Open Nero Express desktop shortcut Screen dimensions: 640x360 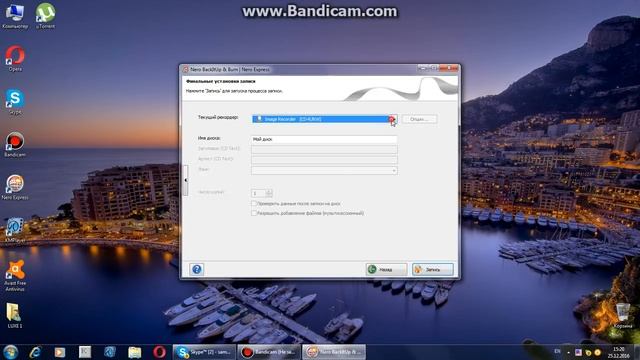pos(15,187)
